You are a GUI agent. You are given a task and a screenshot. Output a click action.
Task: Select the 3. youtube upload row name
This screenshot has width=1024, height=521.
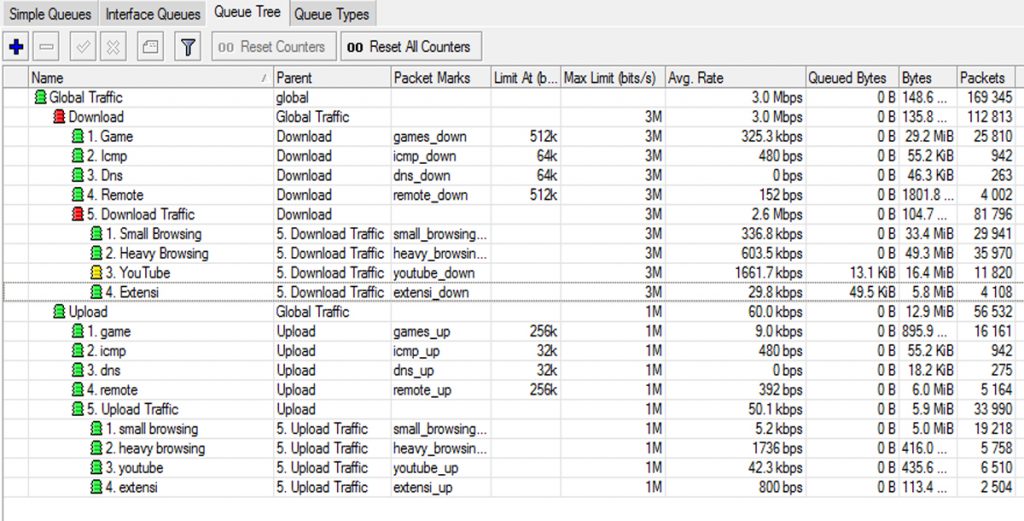click(x=134, y=468)
